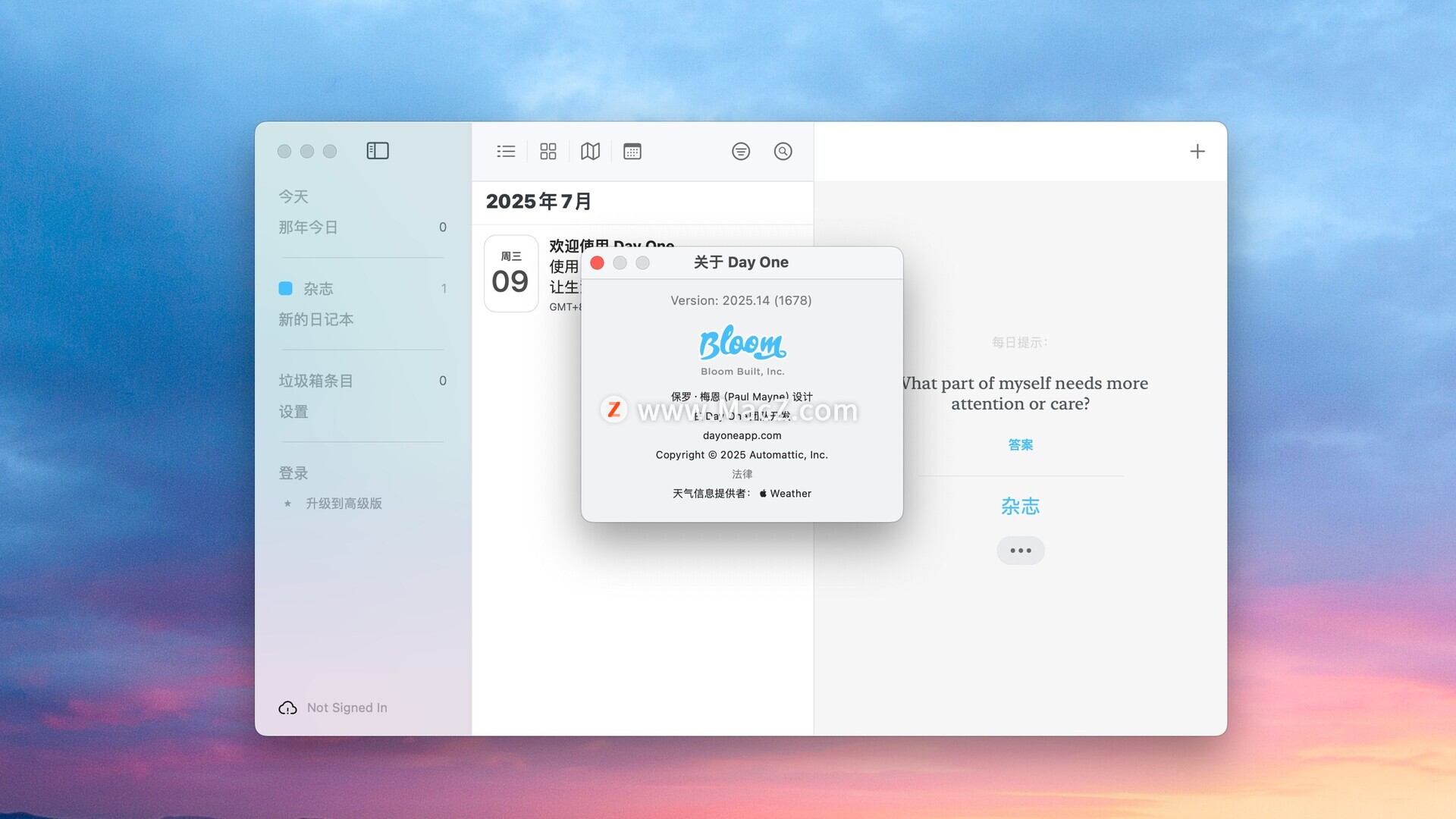The width and height of the screenshot is (1456, 819).
Task: Click 登录 in the sidebar
Action: pos(293,473)
